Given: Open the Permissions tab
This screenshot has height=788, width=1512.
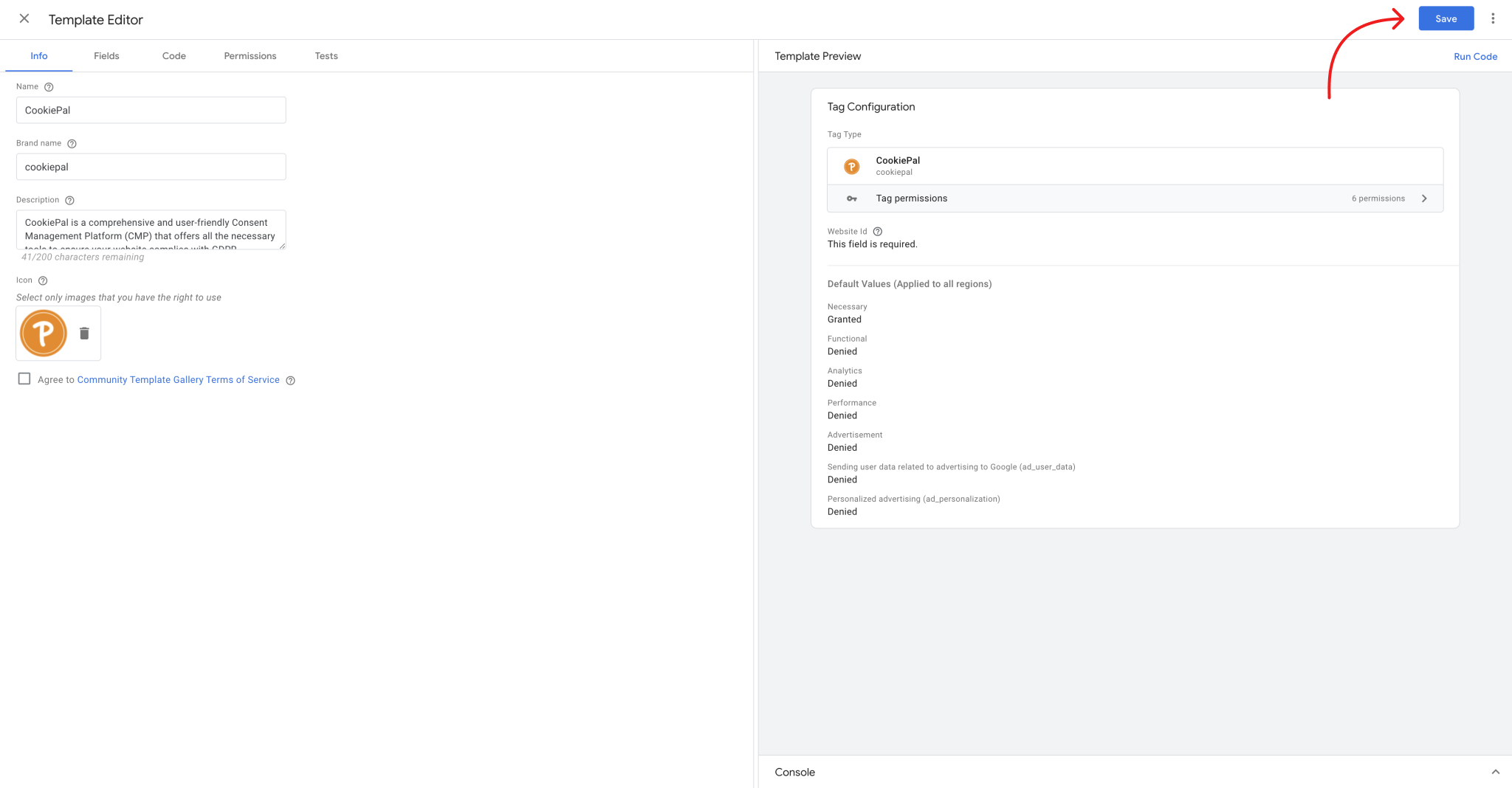Looking at the screenshot, I should (x=250, y=56).
